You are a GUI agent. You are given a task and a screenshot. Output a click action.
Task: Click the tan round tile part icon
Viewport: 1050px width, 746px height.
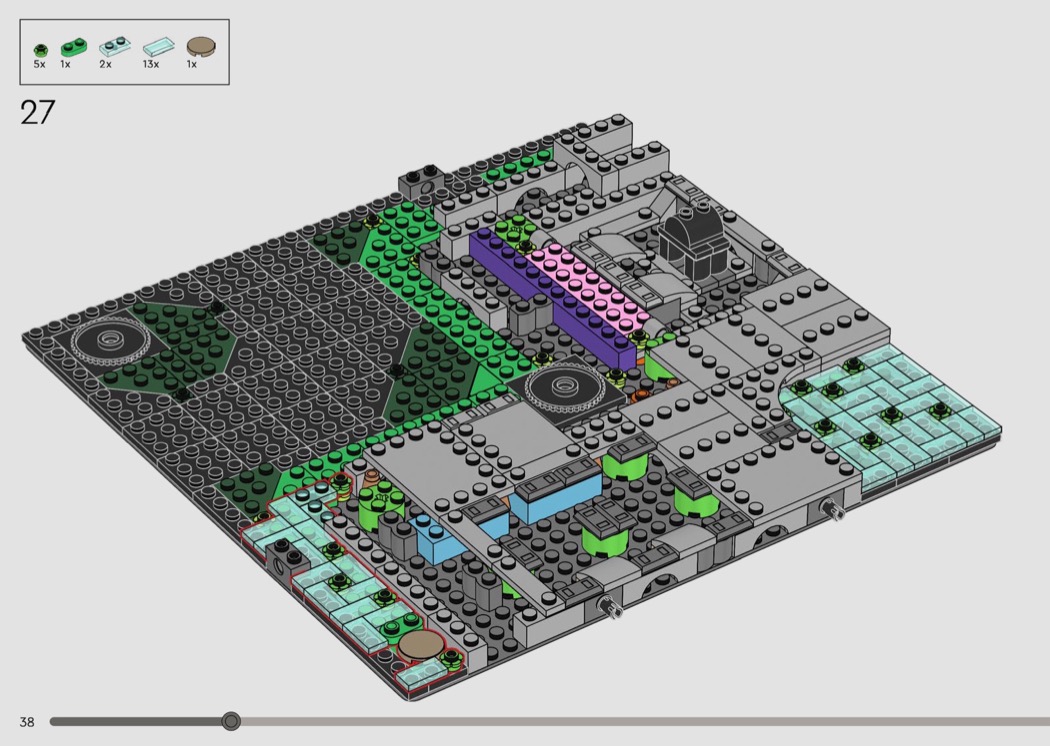(x=200, y=46)
